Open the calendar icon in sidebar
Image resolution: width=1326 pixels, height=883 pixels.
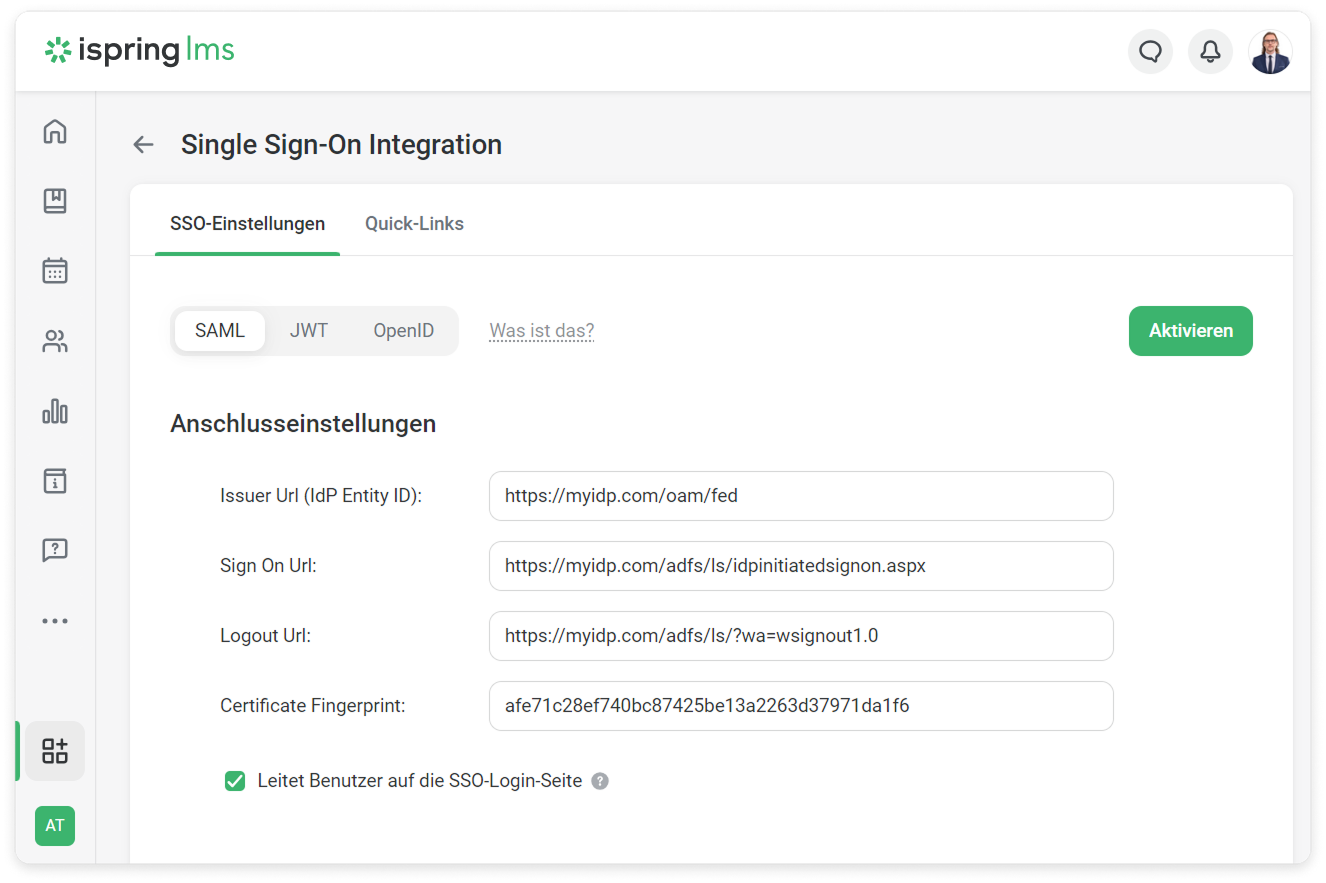[55, 271]
